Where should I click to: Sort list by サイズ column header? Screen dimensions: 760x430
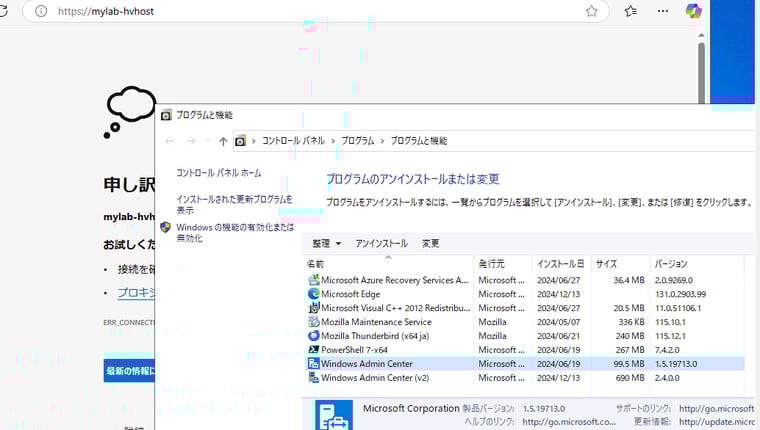(620, 264)
